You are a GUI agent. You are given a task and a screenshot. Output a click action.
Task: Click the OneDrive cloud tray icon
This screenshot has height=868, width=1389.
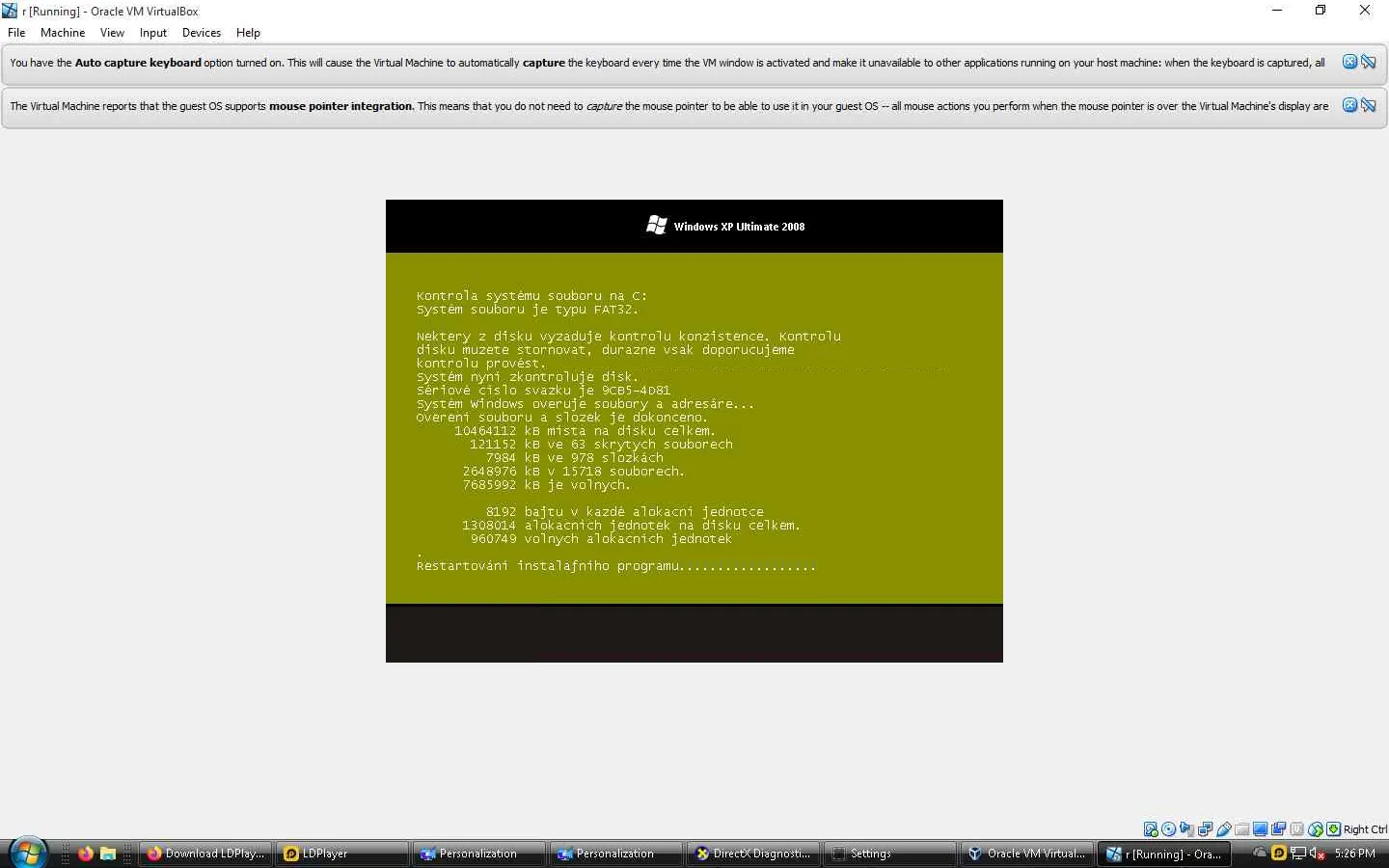pyautogui.click(x=1260, y=853)
